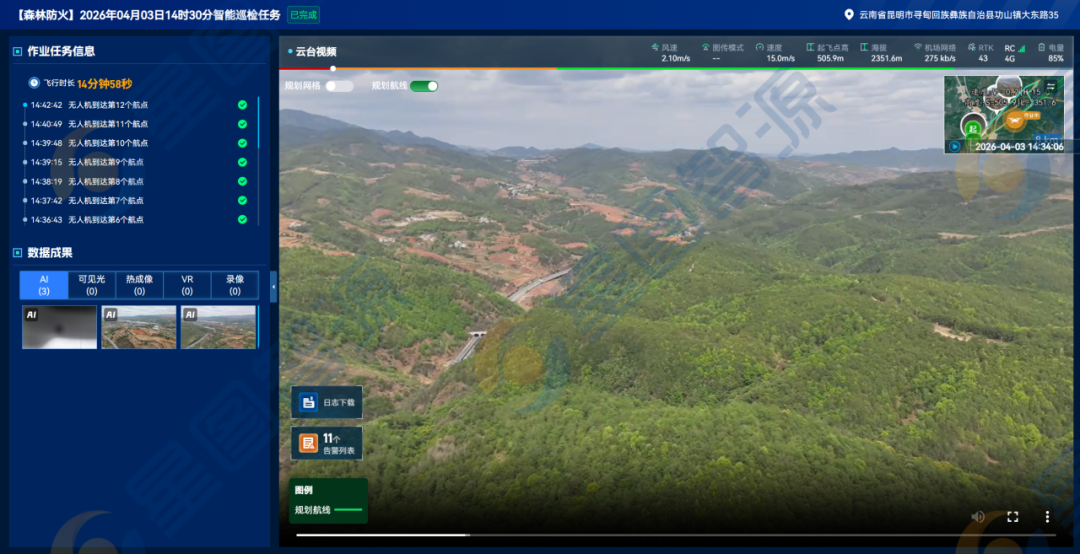Open the third AI thumbnail with highway
This screenshot has height=554, width=1080.
(218, 327)
